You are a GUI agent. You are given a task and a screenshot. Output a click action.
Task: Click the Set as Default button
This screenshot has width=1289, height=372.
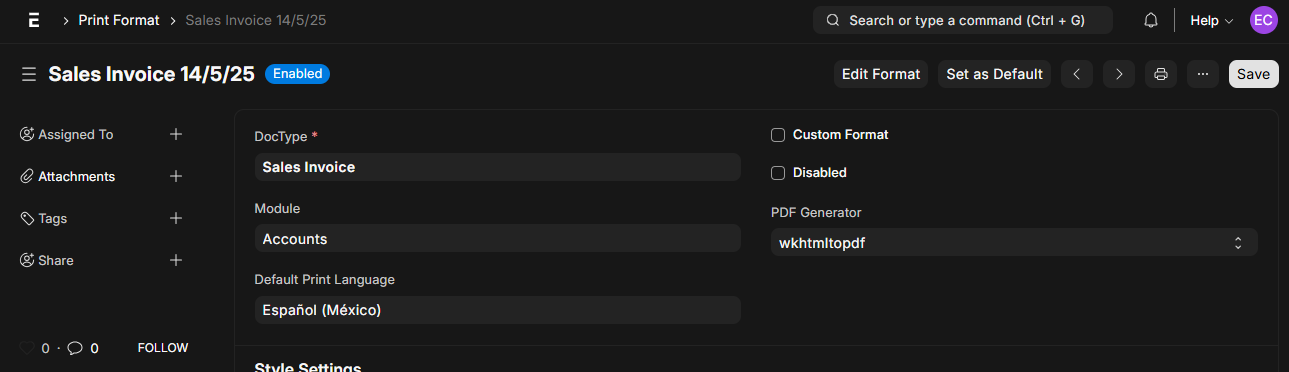click(x=995, y=74)
